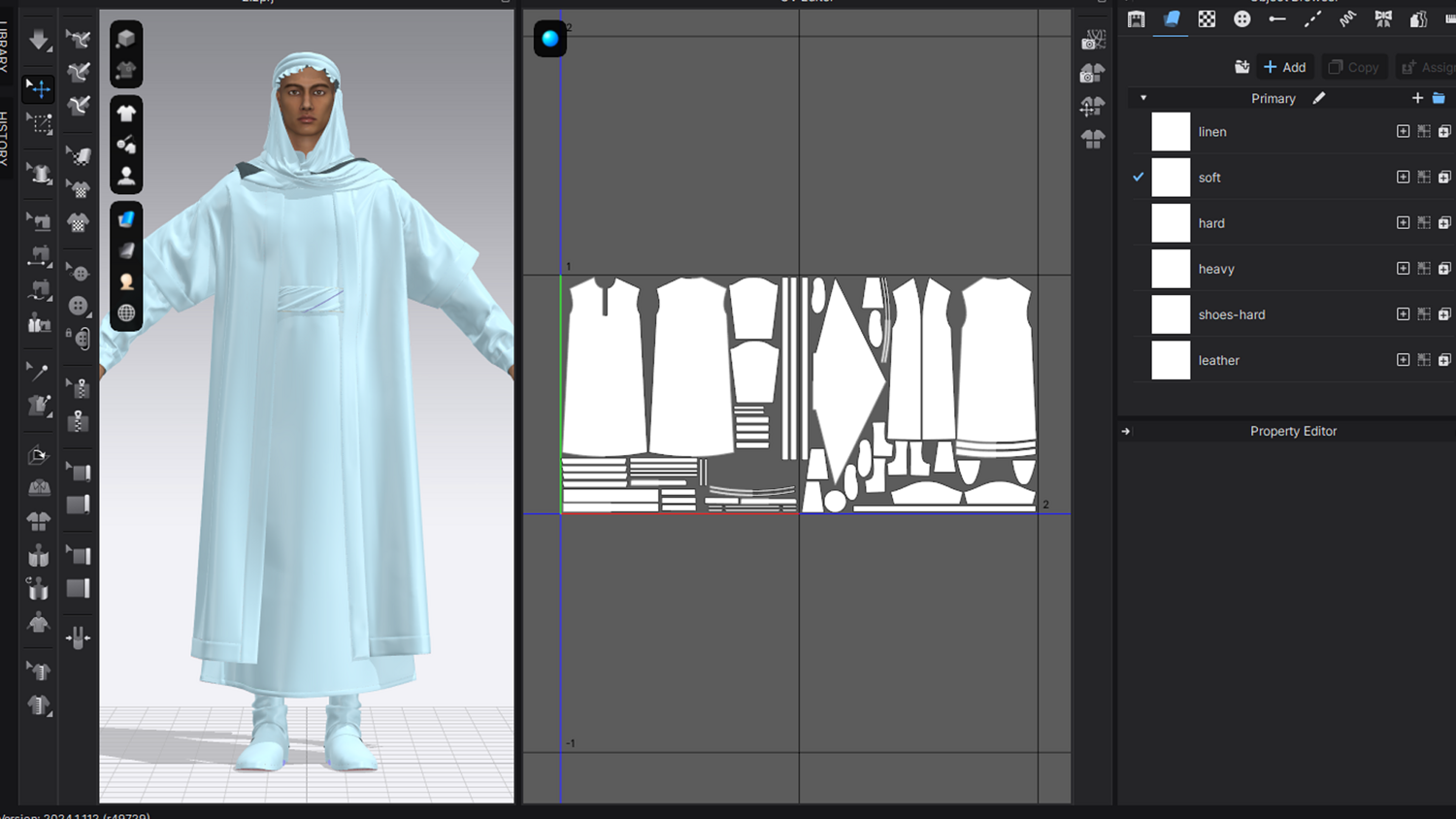1456x819 pixels.
Task: Click the arrows-into-clip icon at column bottom
Action: click(79, 638)
